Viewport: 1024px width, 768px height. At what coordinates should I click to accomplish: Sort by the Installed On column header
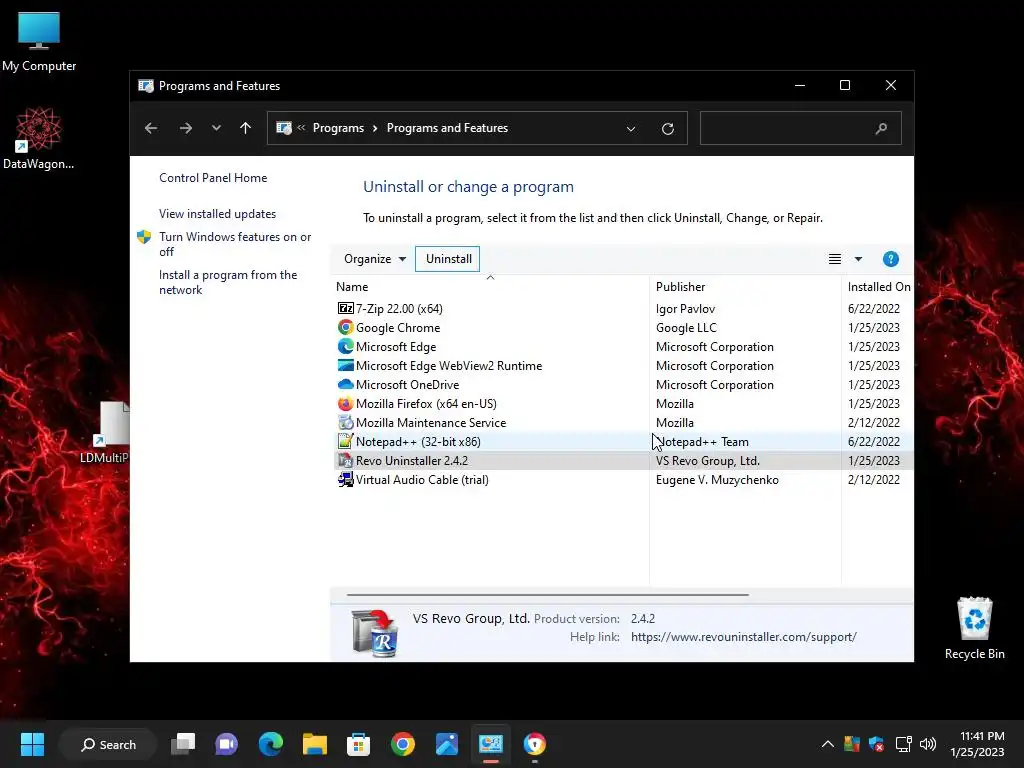coord(878,287)
